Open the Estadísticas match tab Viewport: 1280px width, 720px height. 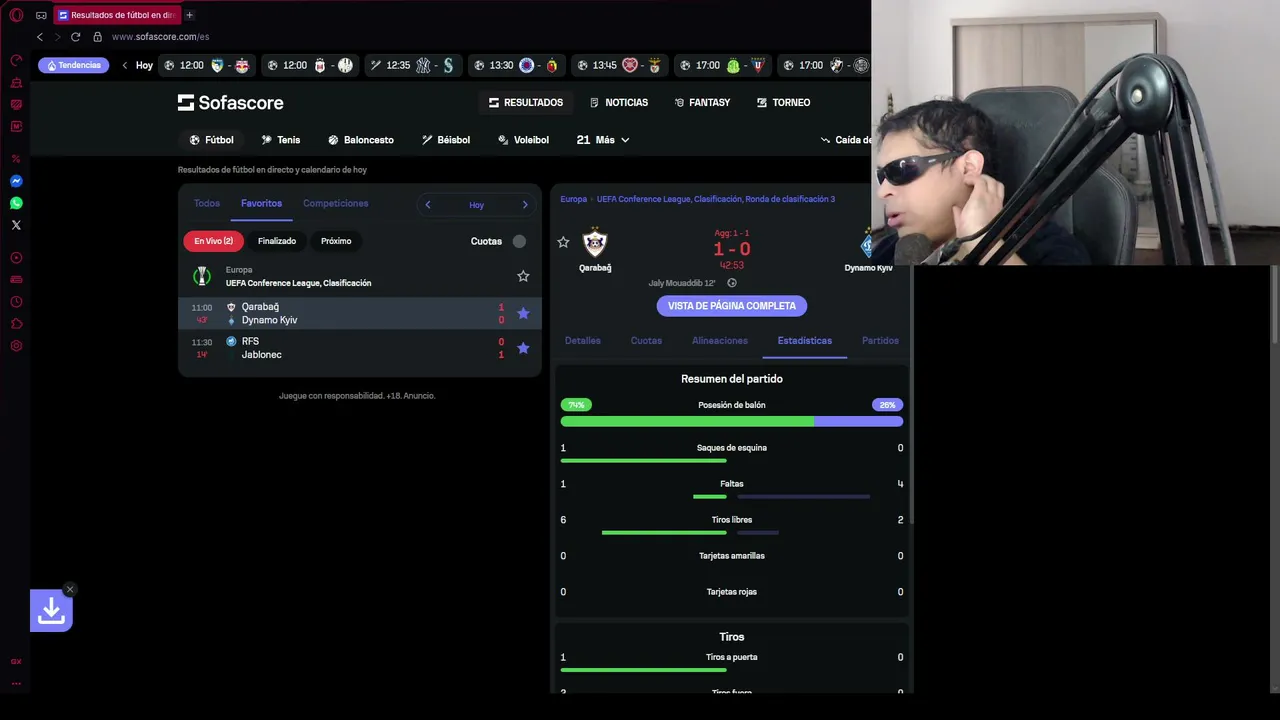[x=805, y=341]
